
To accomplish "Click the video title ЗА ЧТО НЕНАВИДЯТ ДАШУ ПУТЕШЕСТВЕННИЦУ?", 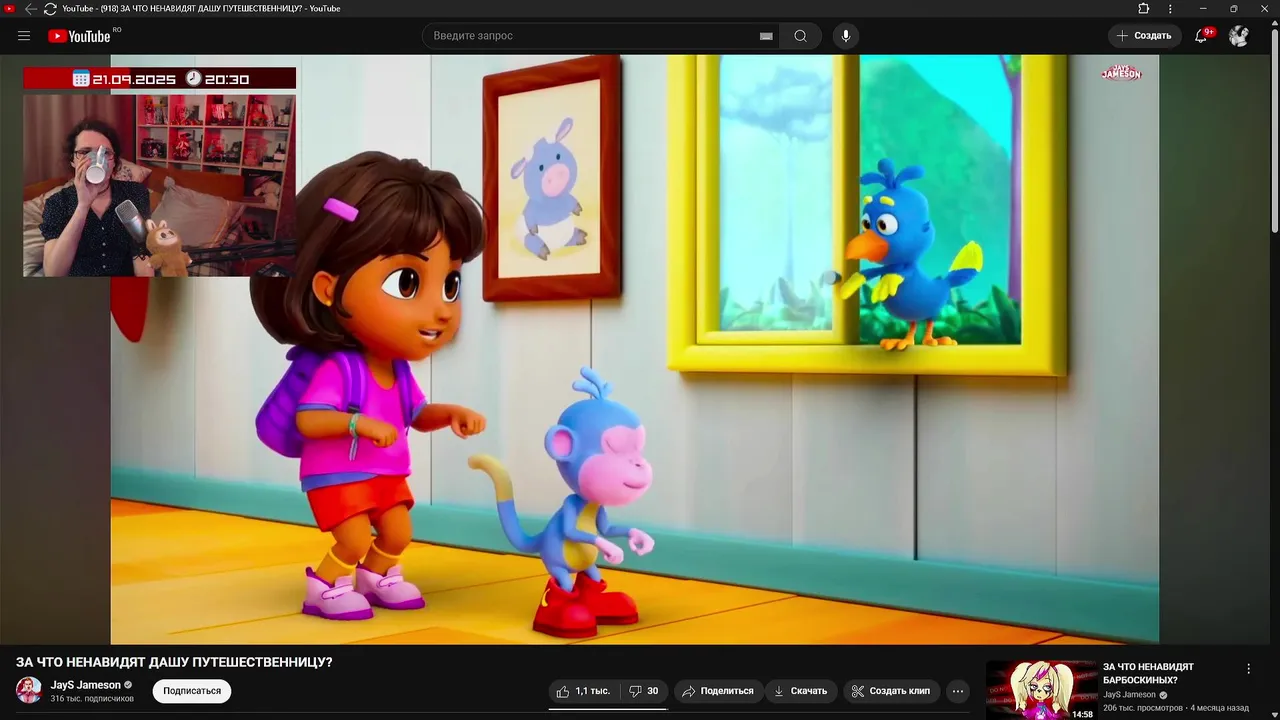I will tap(174, 662).
